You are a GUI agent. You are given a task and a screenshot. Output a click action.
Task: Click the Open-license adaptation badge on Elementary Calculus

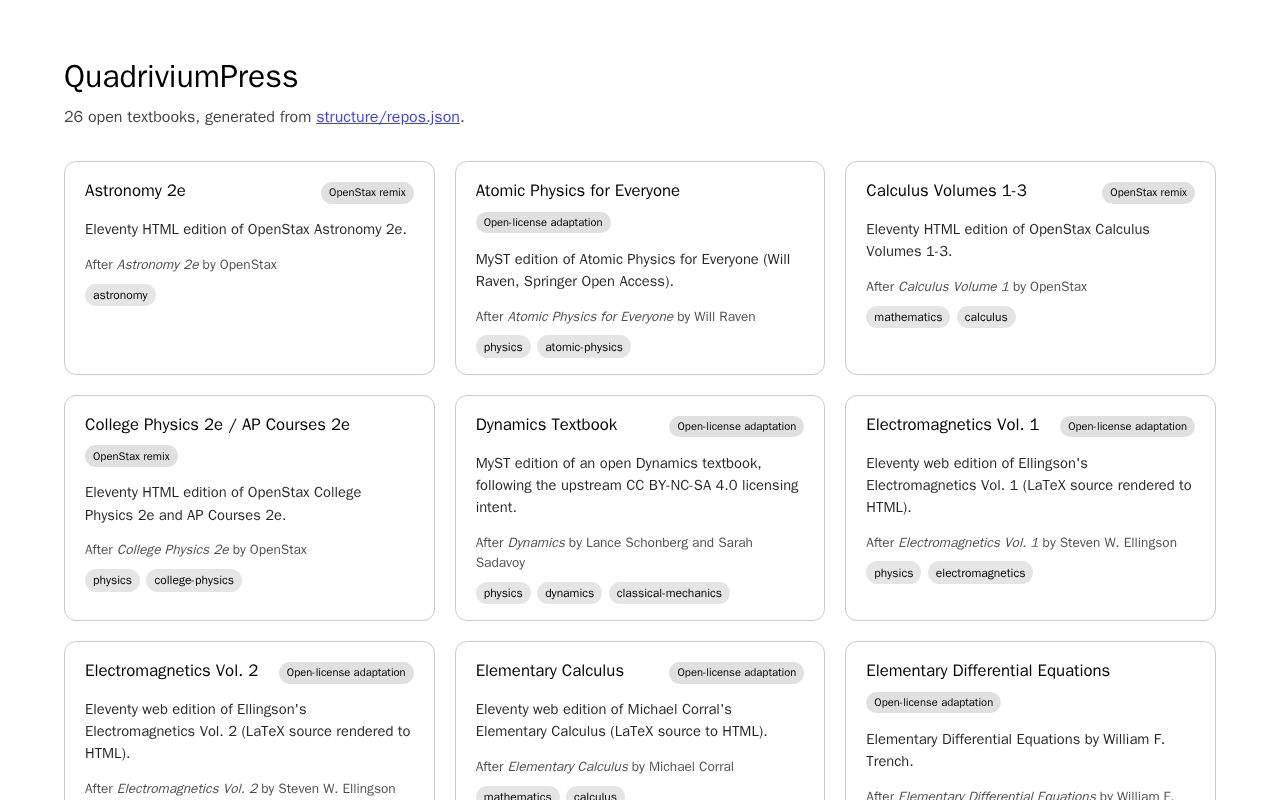(736, 673)
